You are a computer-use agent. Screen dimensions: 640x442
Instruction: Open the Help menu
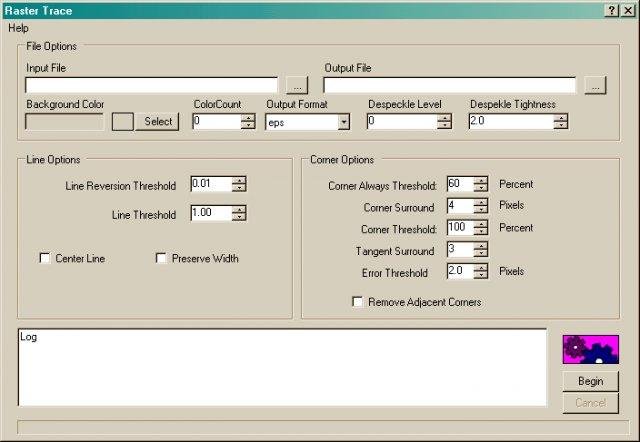pos(18,28)
